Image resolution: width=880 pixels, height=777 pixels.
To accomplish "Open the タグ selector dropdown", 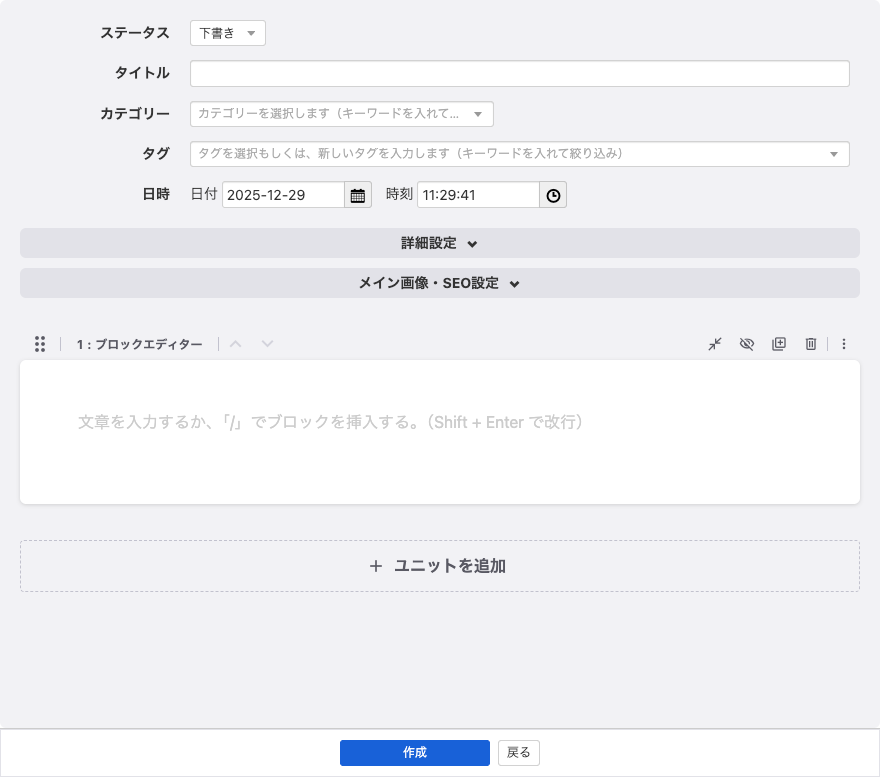I will (x=520, y=154).
